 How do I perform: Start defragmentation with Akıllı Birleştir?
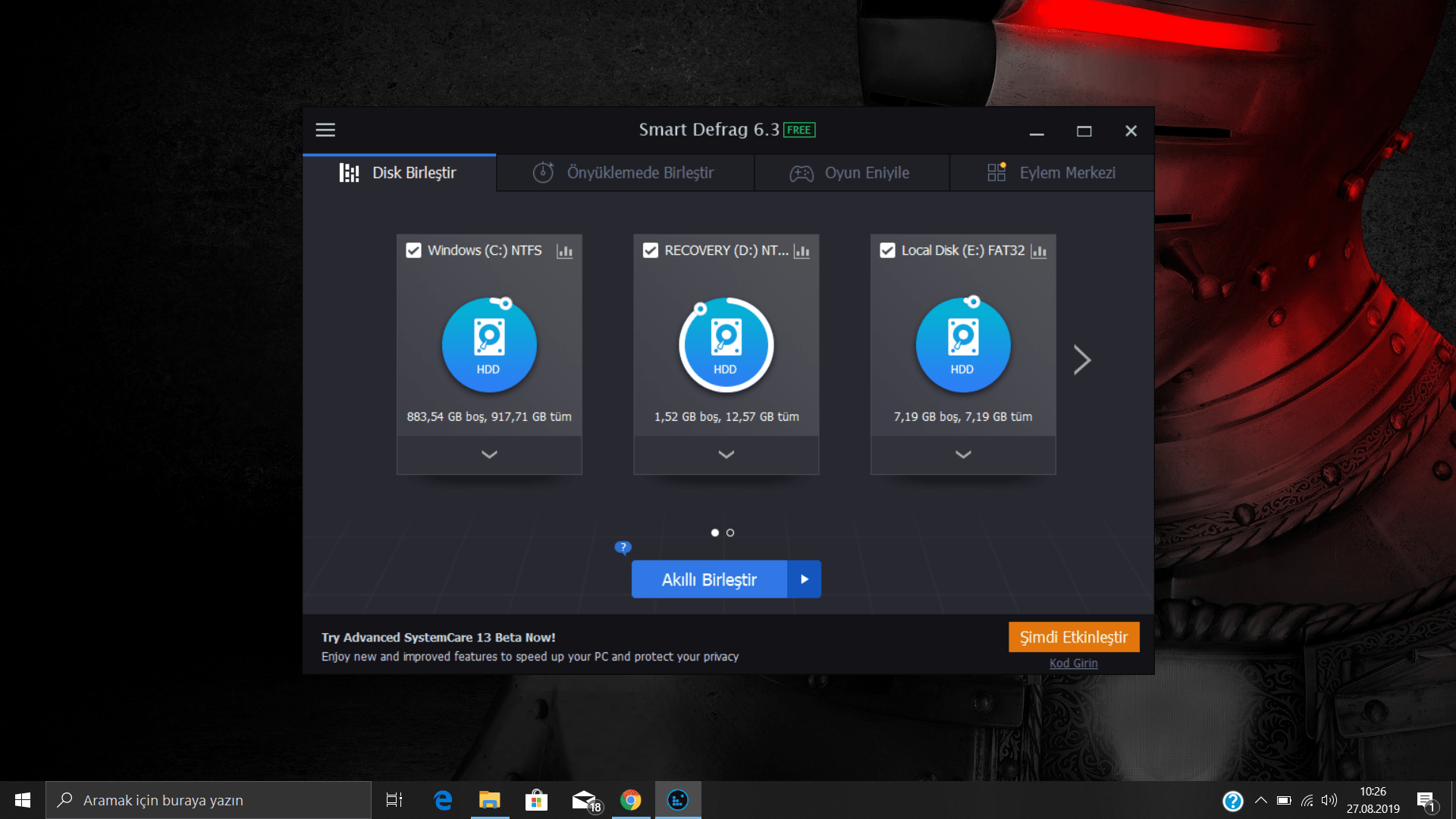[709, 579]
